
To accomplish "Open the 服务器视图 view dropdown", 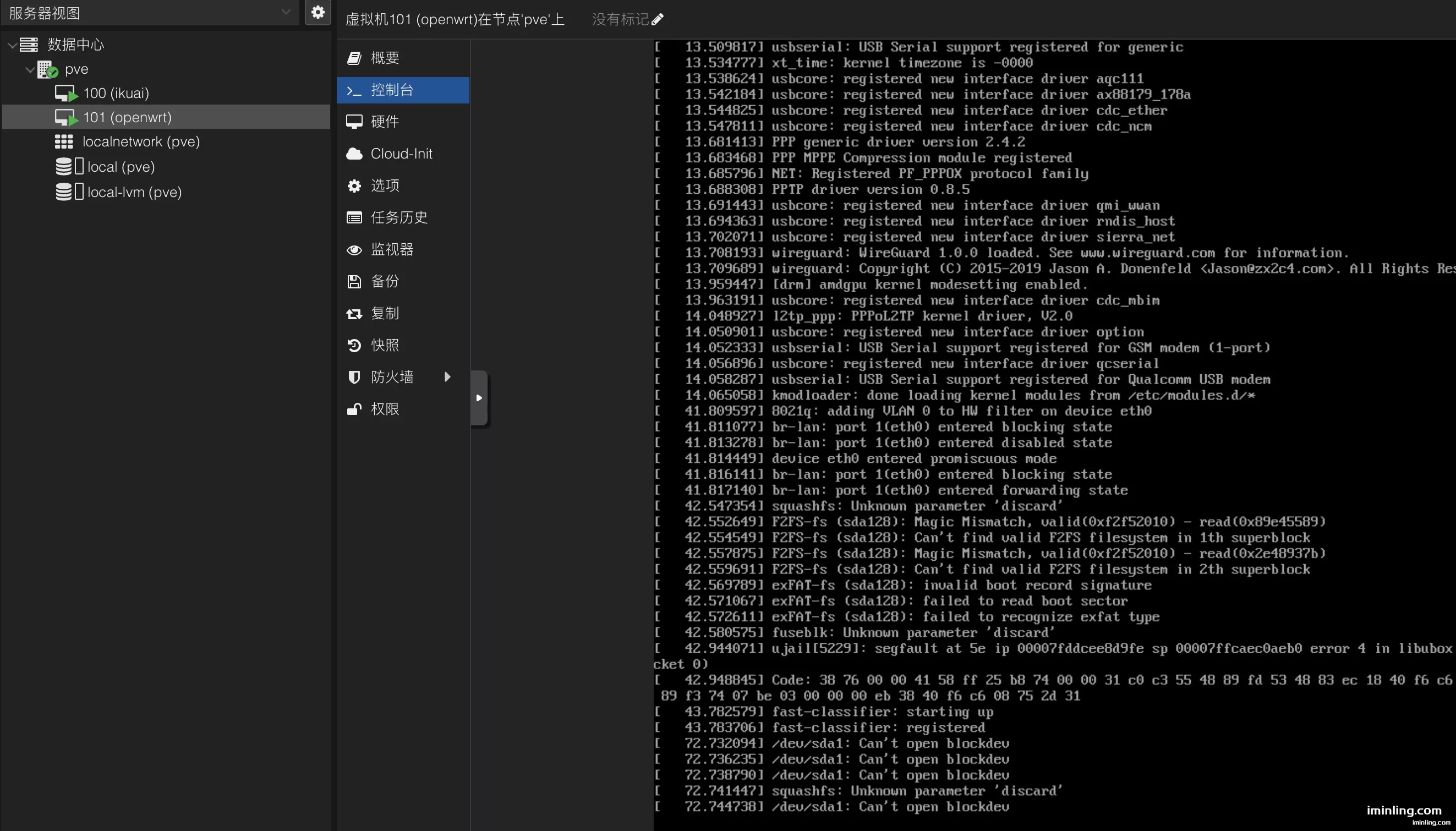I will (150, 12).
